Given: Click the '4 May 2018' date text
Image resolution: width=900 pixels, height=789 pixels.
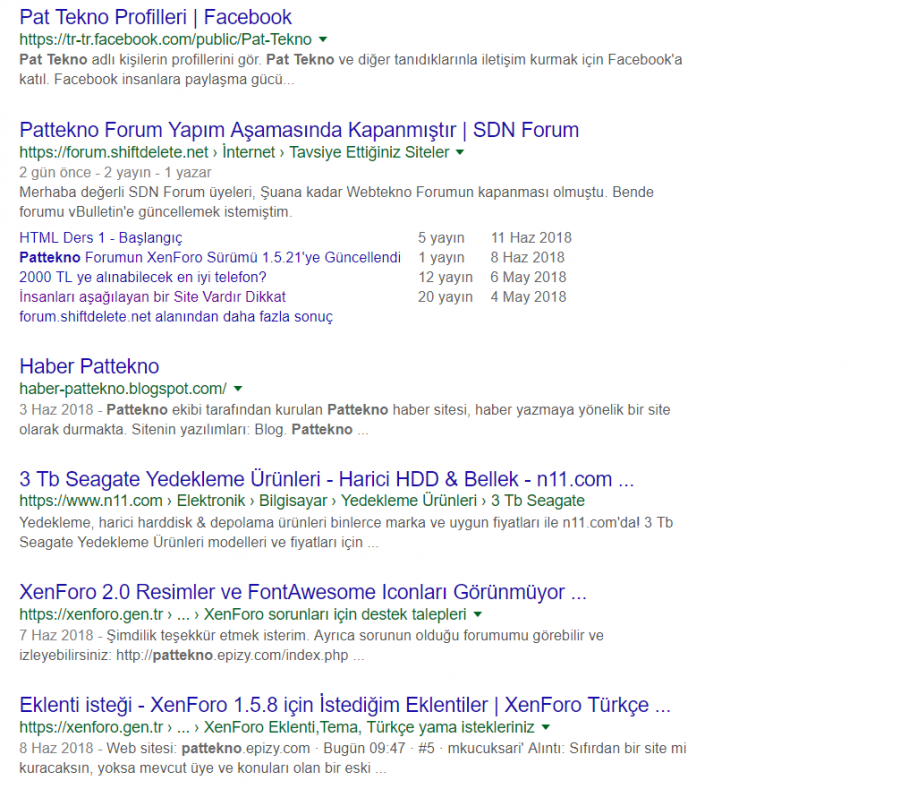Looking at the screenshot, I should click(x=529, y=297).
